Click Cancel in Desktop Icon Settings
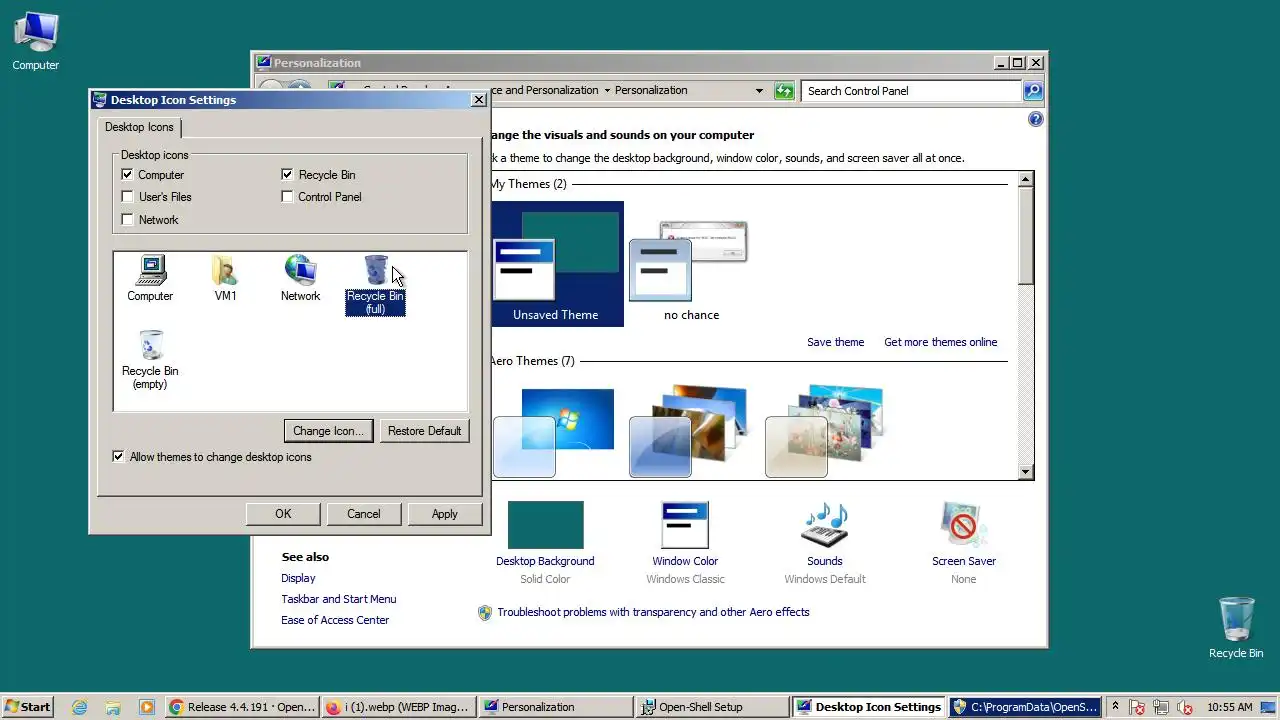 click(364, 514)
